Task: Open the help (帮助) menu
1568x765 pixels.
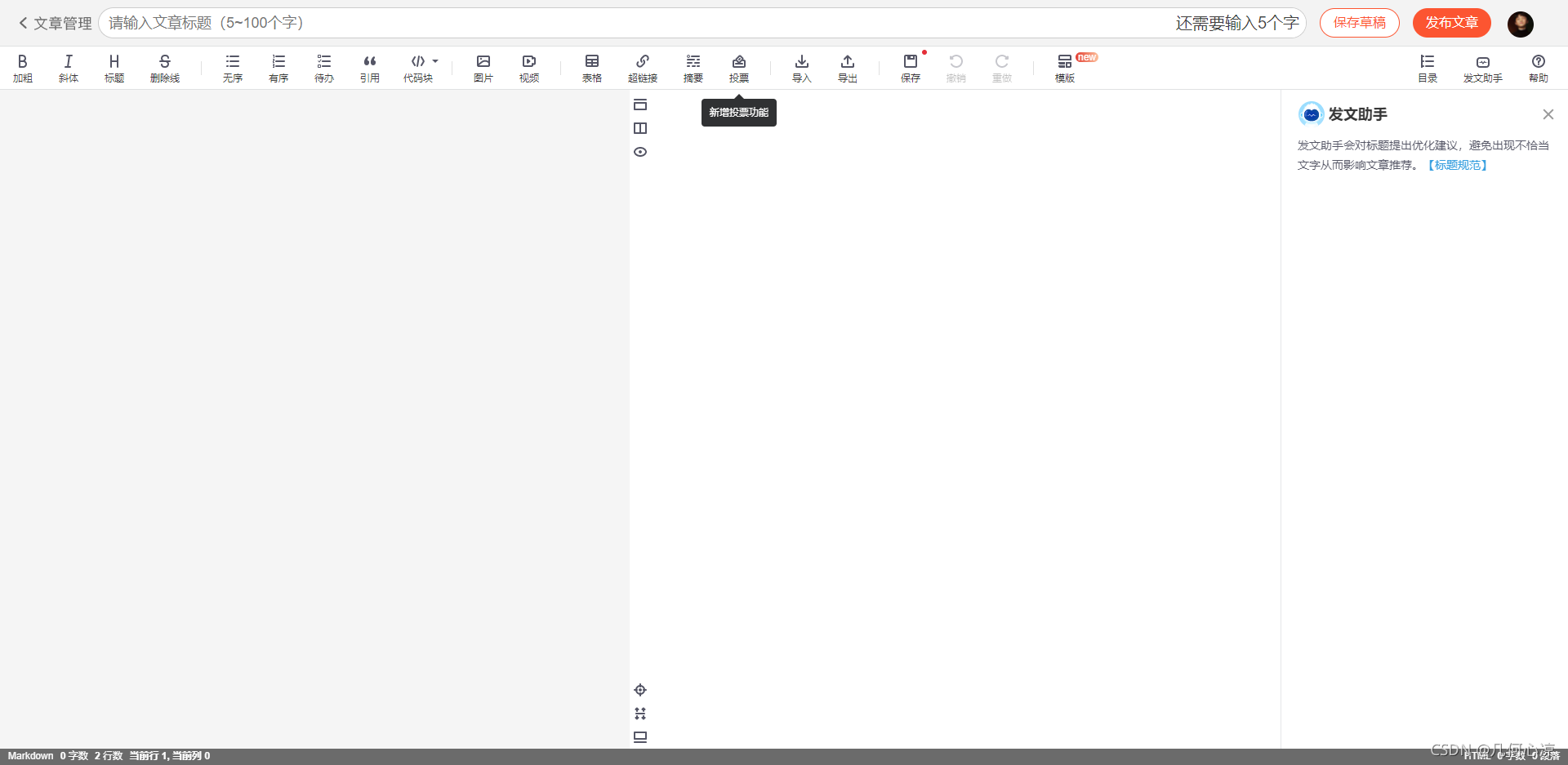Action: coord(1539,68)
